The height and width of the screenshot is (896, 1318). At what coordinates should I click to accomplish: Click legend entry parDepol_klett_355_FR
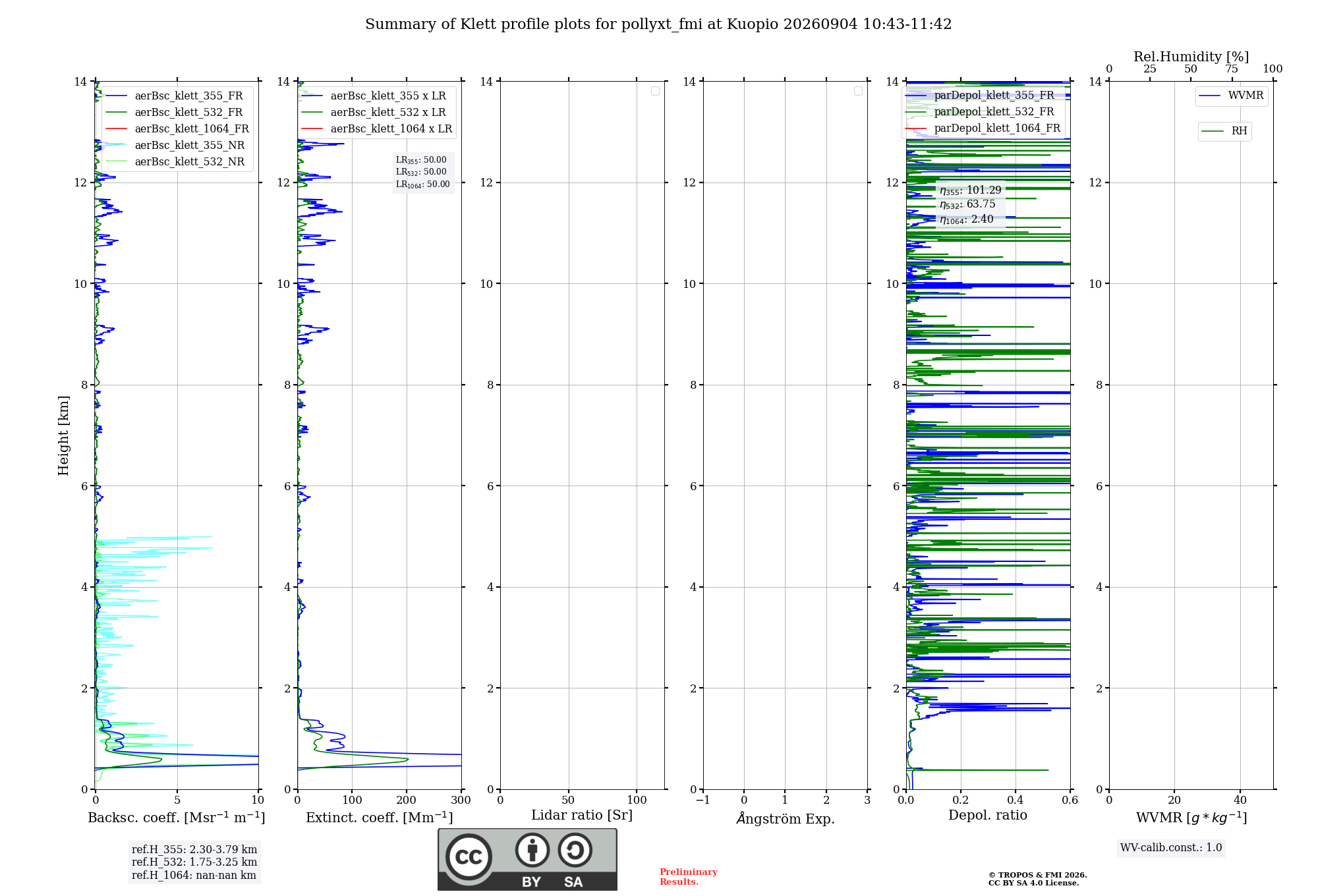[x=994, y=95]
